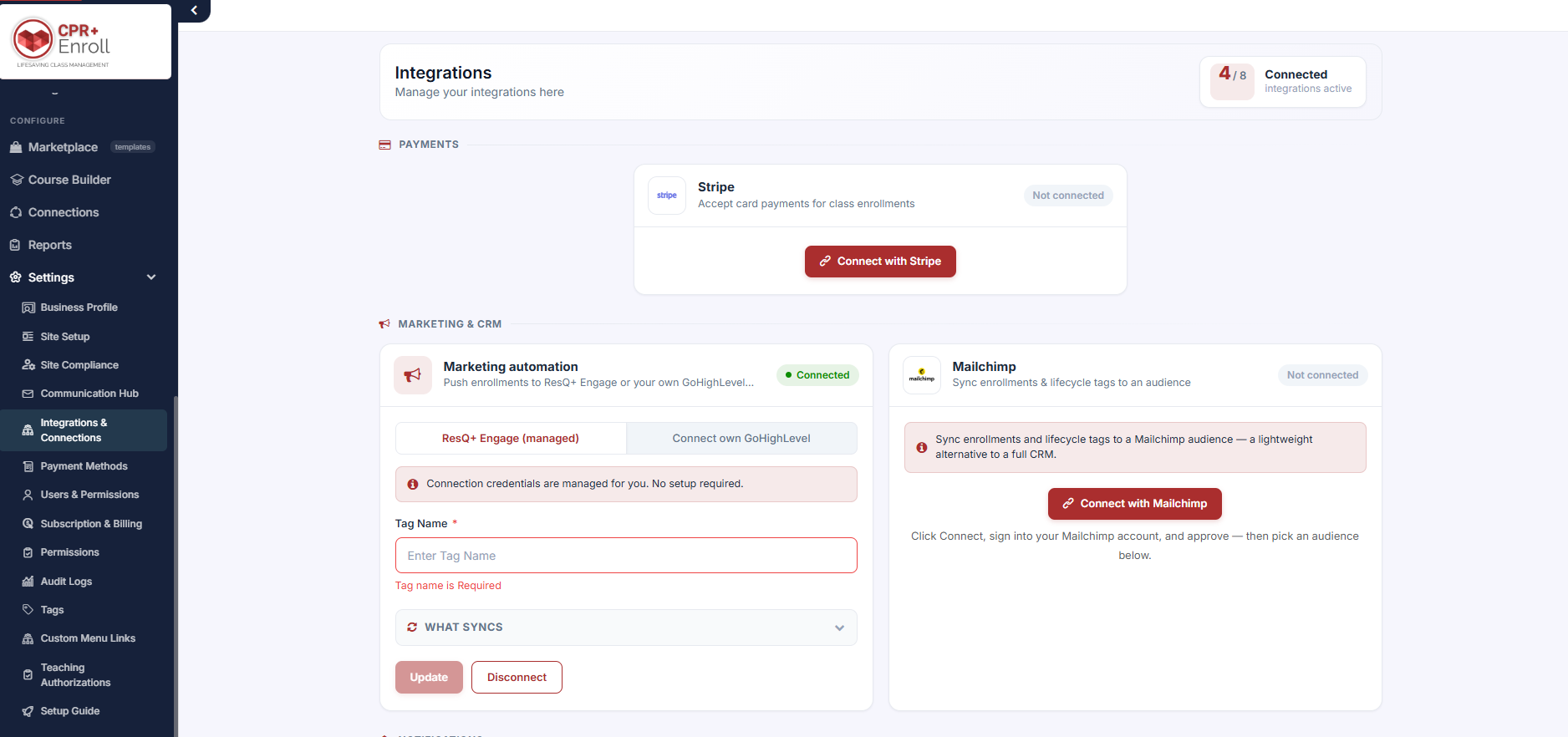1568x737 pixels.
Task: Click the Course Builder graduation cap icon
Action: [16, 180]
